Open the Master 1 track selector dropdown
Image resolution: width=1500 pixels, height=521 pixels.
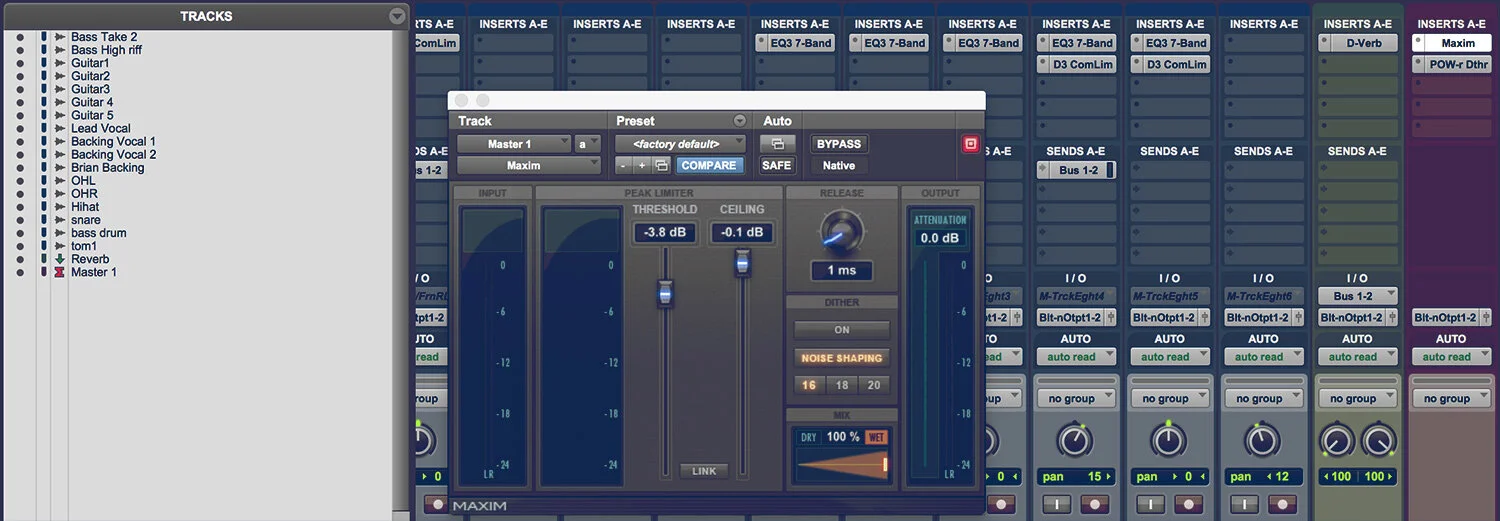(x=514, y=144)
